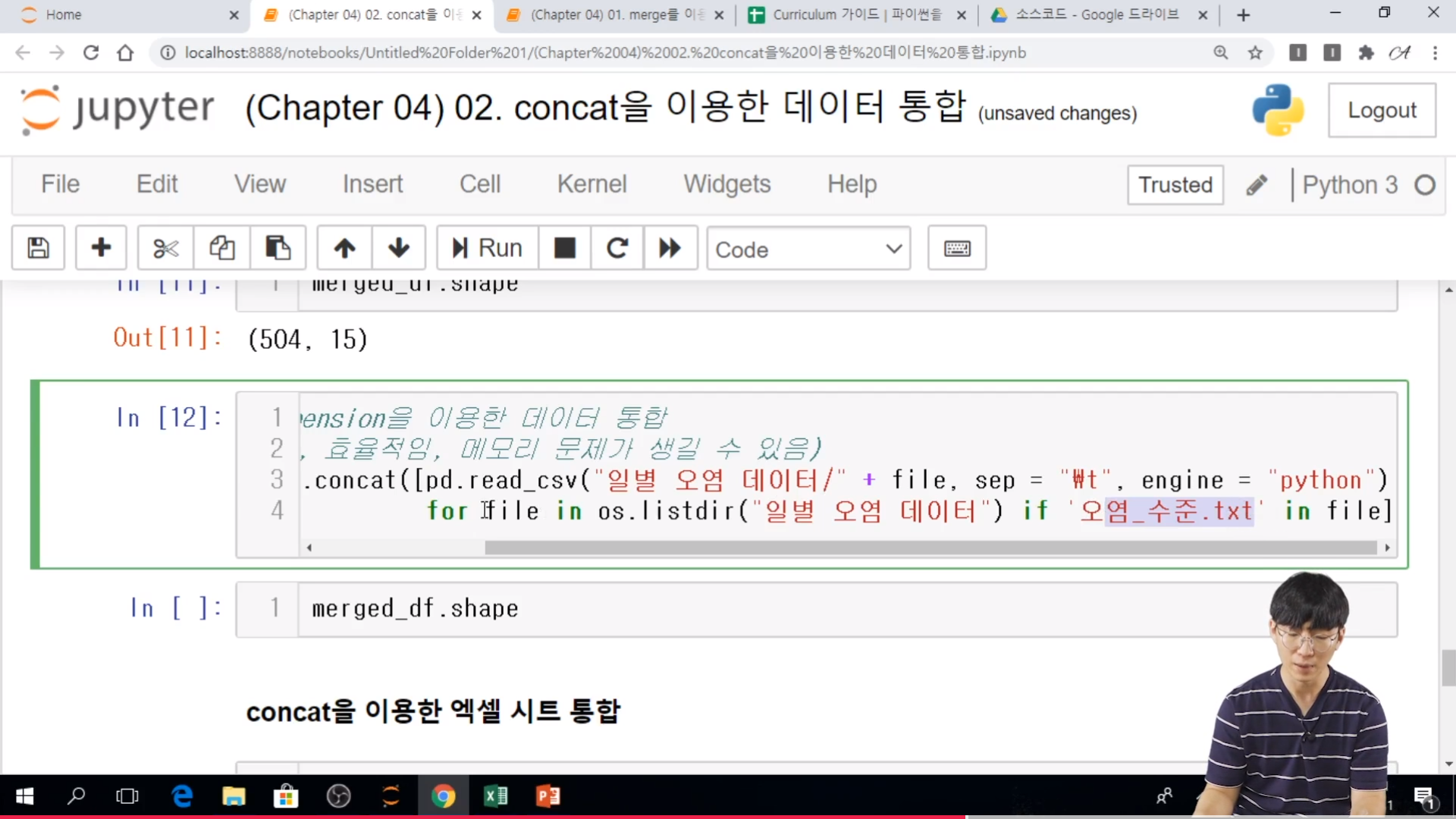Open Excel from the Windows taskbar

[496, 796]
